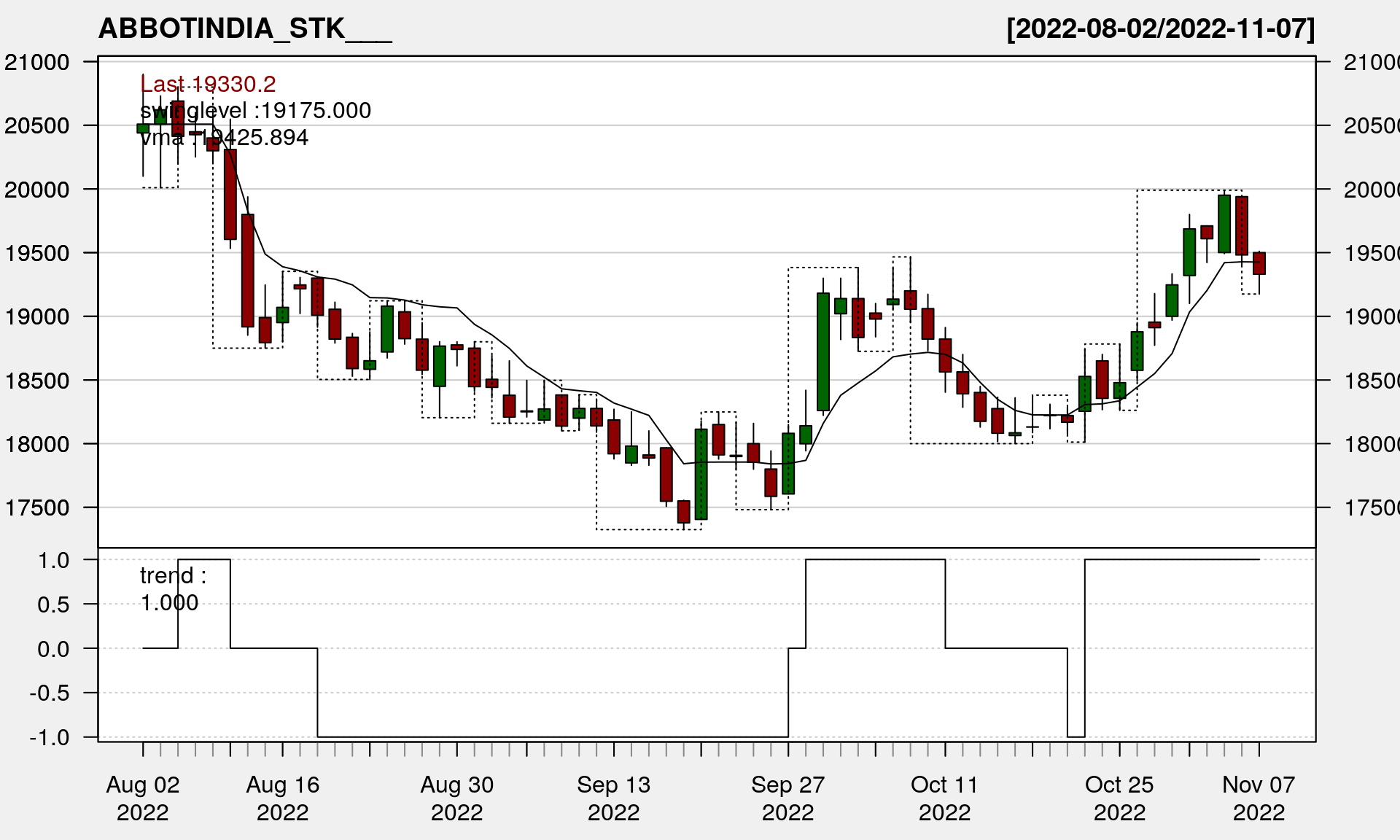Click the 17500 left price axis label
This screenshot has width=1400, height=840.
point(37,507)
